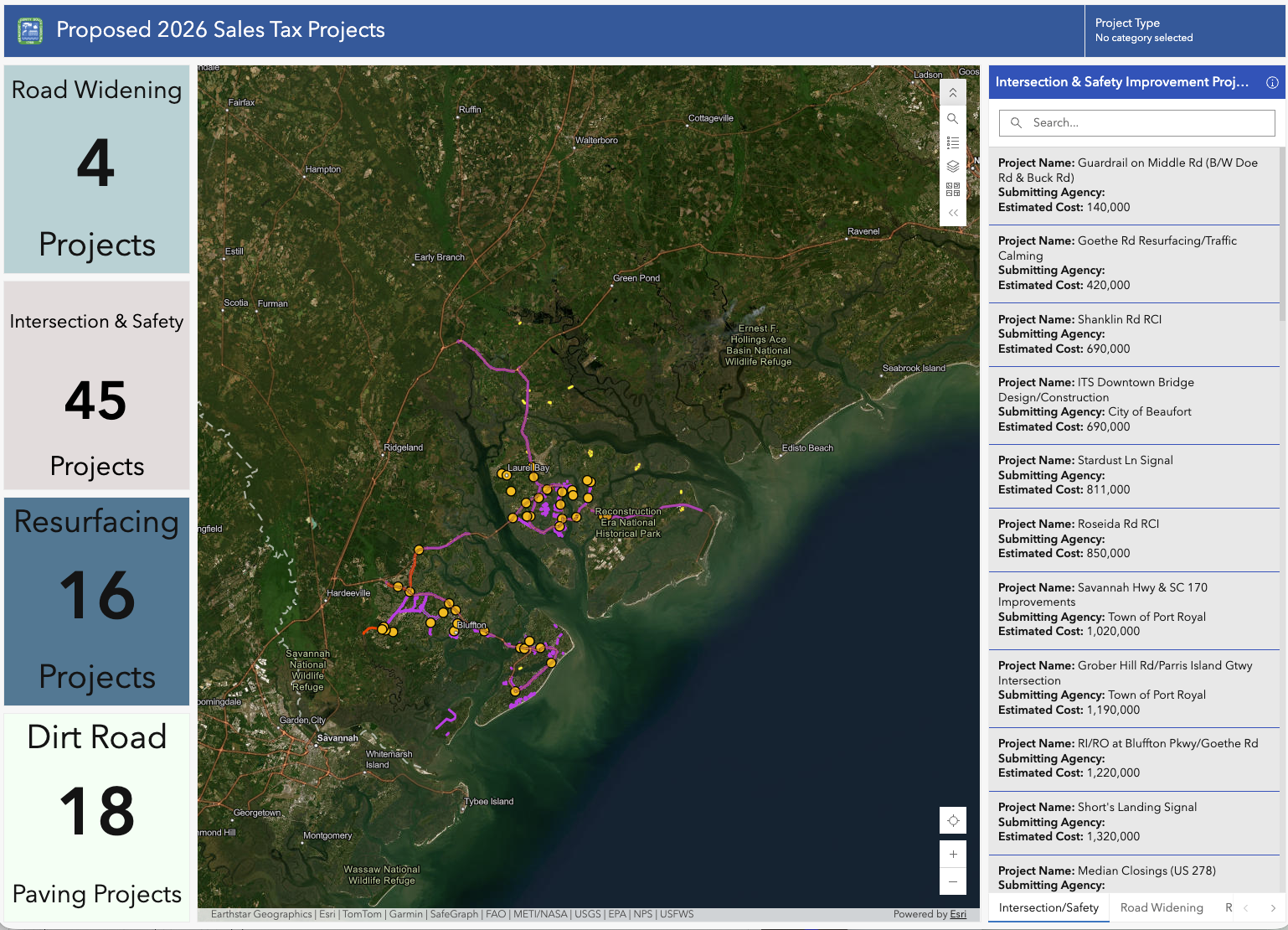Select the Resurfacing 16 Projects card
Screen dimensions: 1288x930
point(97,602)
